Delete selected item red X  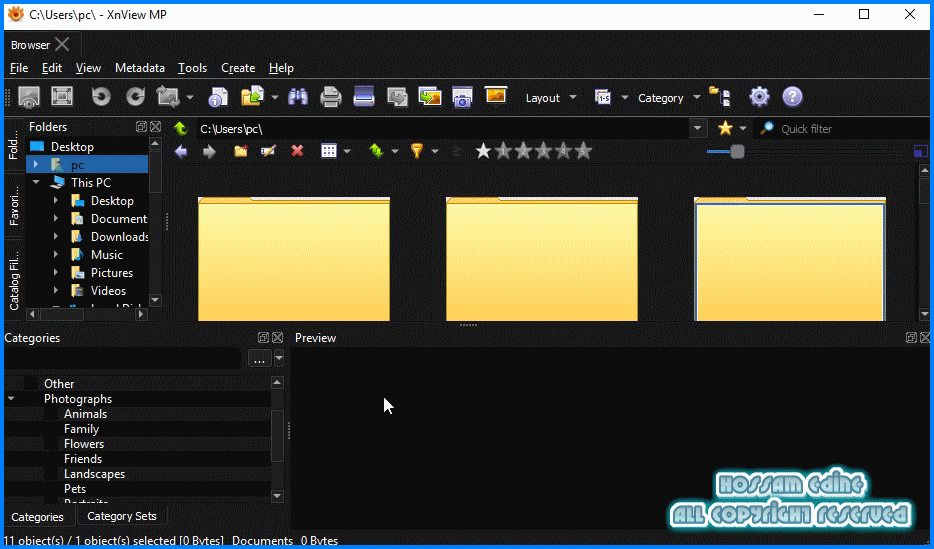click(297, 151)
